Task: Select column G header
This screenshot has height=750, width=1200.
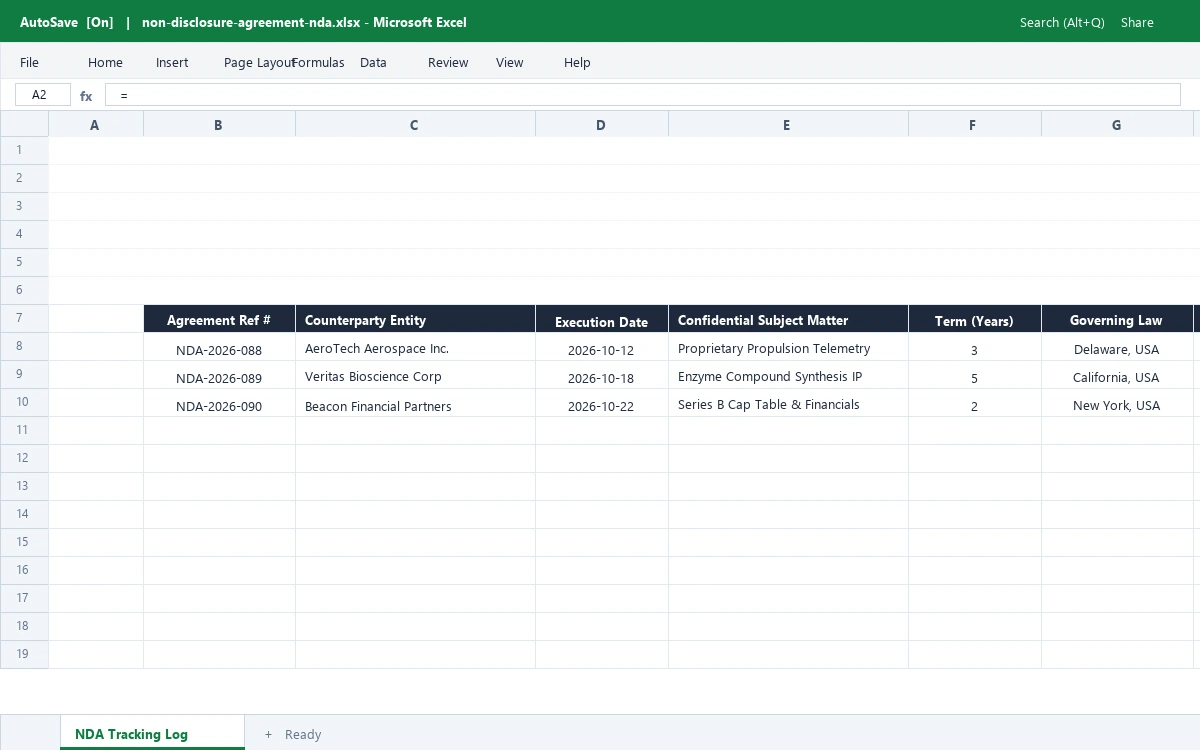Action: tap(1117, 124)
